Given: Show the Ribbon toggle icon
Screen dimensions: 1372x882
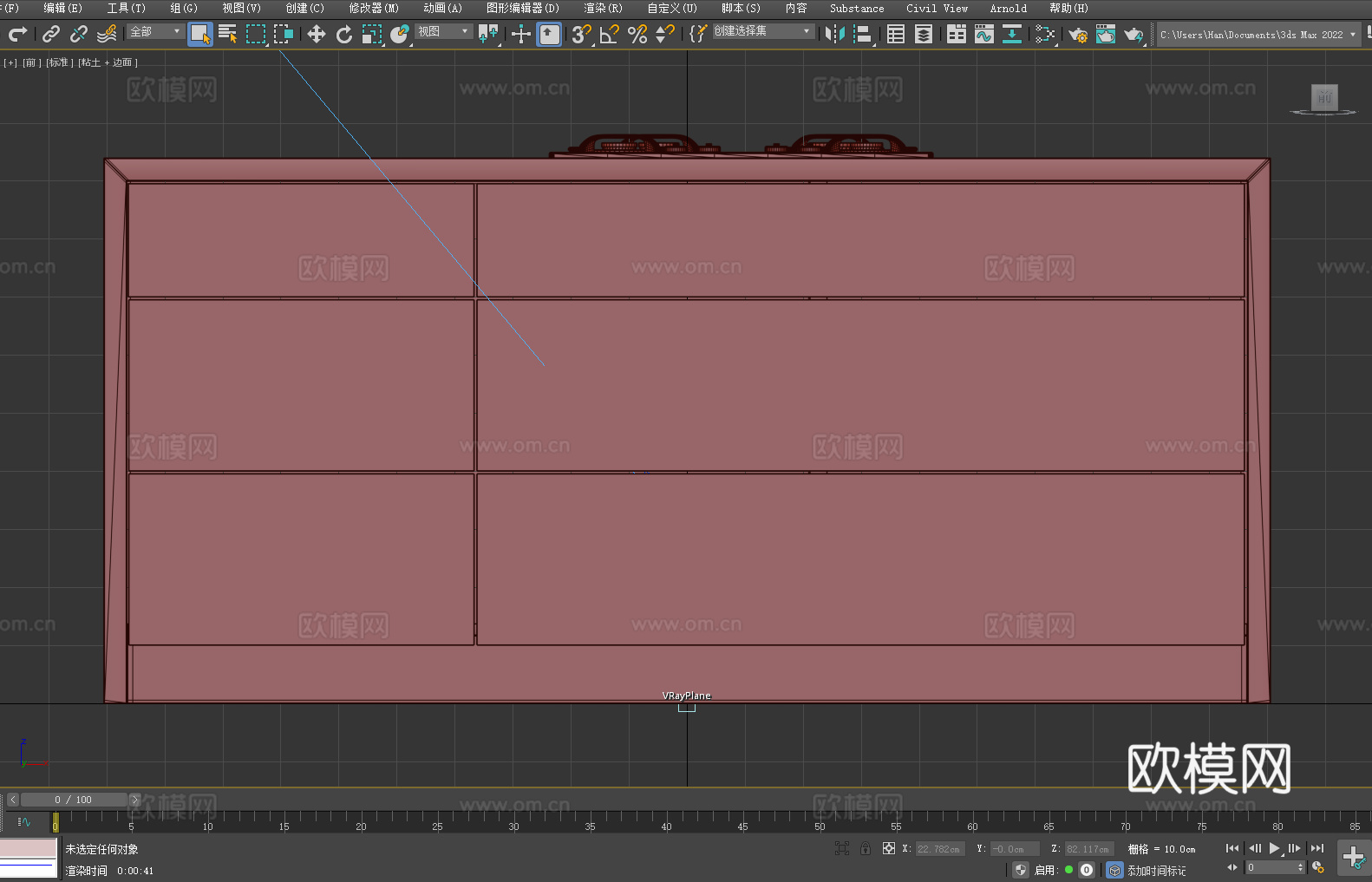Looking at the screenshot, I should [x=957, y=34].
